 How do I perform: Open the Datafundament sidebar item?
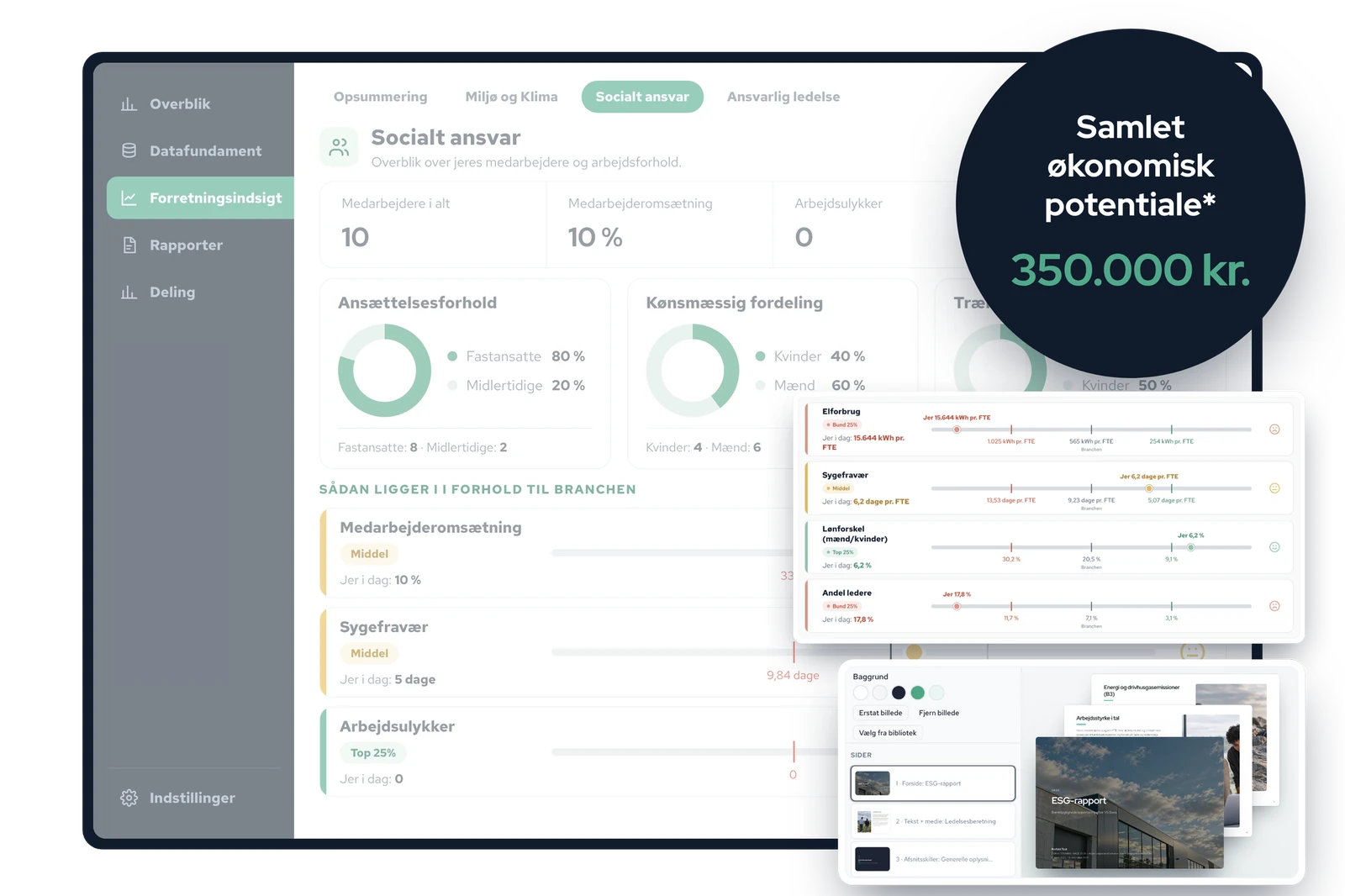tap(200, 151)
